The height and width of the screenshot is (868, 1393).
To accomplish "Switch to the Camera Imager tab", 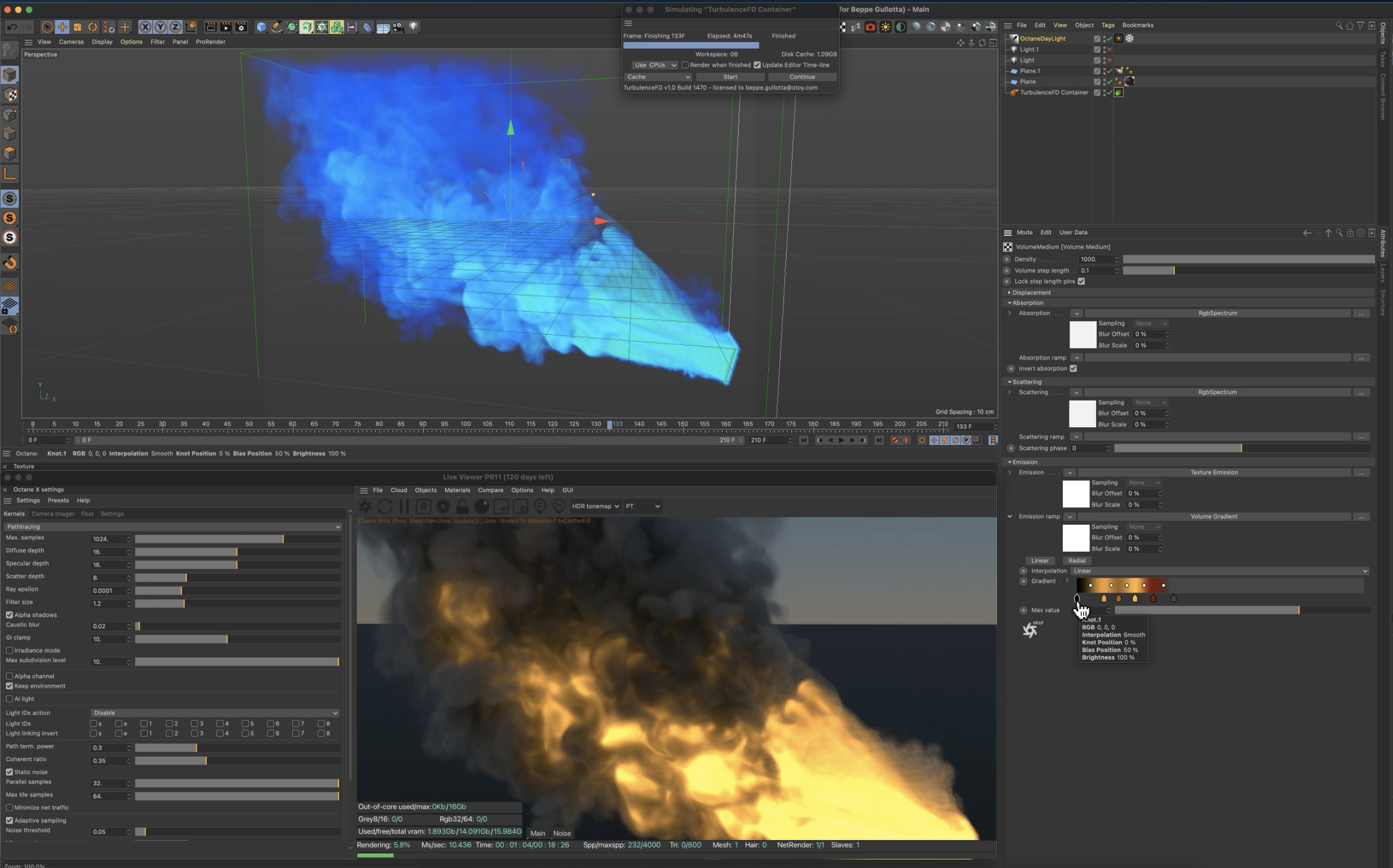I will pos(53,514).
